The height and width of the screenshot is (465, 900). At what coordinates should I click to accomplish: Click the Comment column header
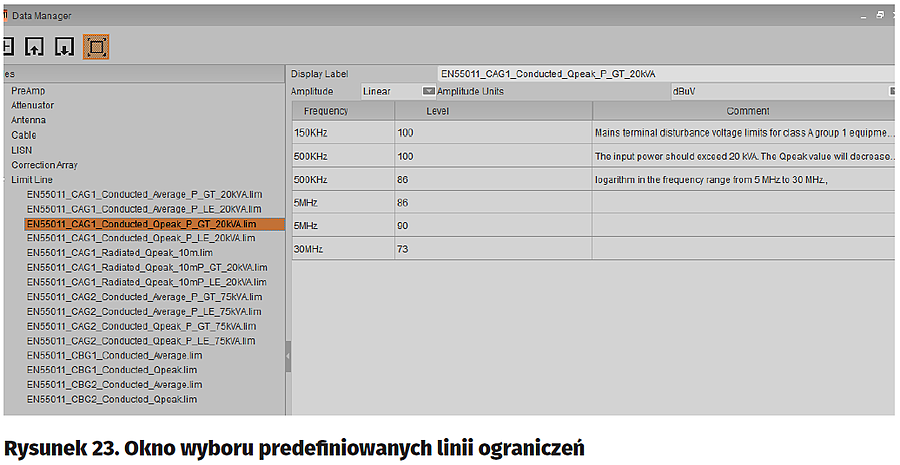[x=747, y=110]
